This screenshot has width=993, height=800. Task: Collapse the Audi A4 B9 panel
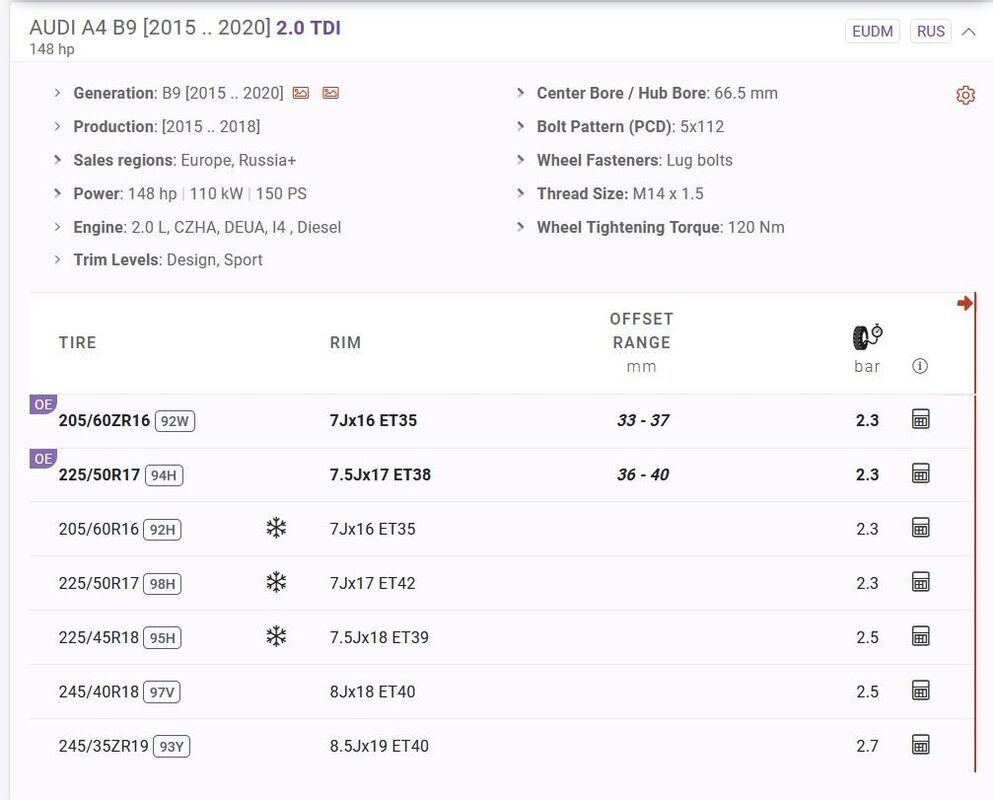968,31
